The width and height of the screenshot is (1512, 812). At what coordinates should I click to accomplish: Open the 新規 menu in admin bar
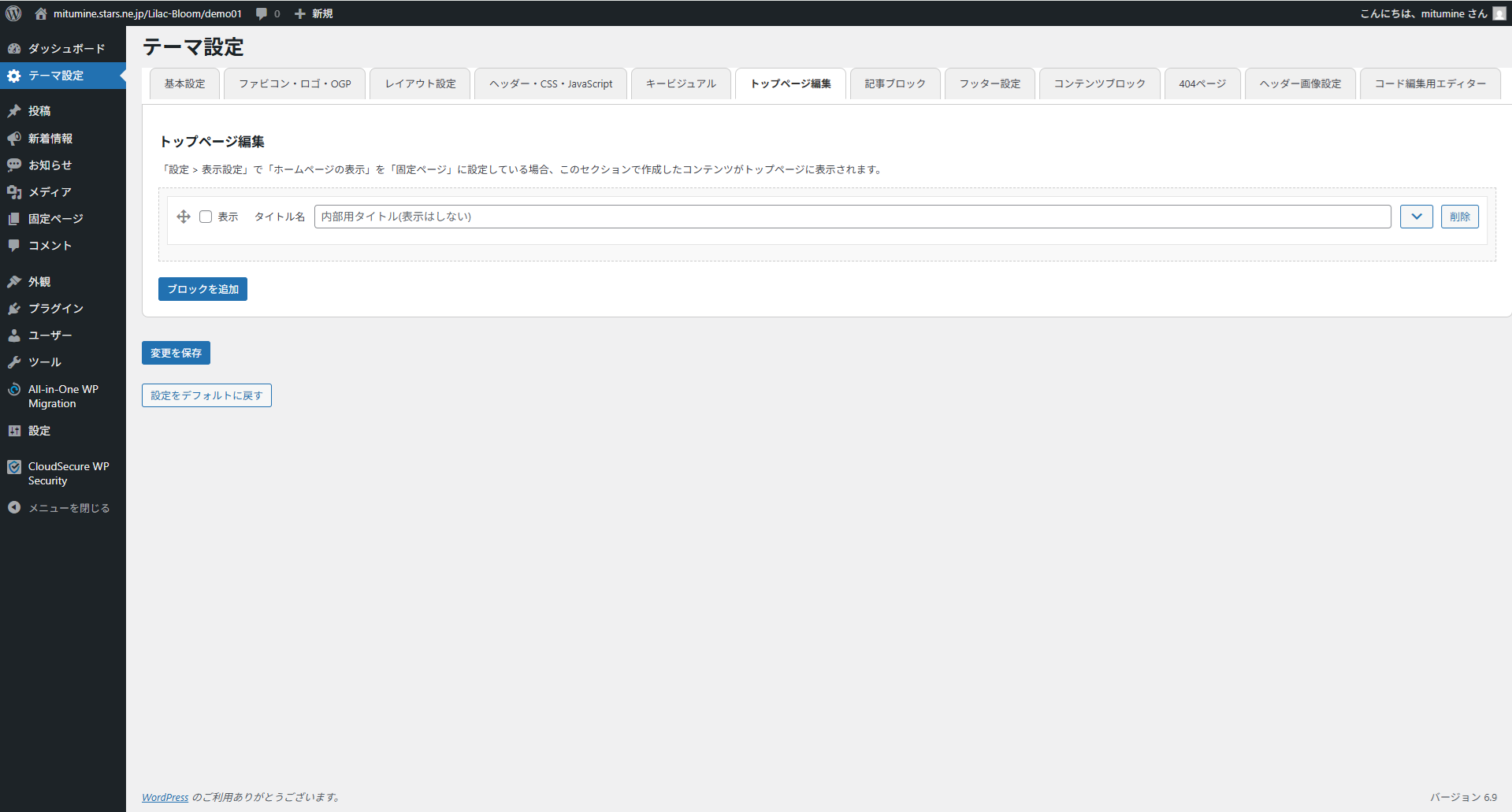(314, 13)
